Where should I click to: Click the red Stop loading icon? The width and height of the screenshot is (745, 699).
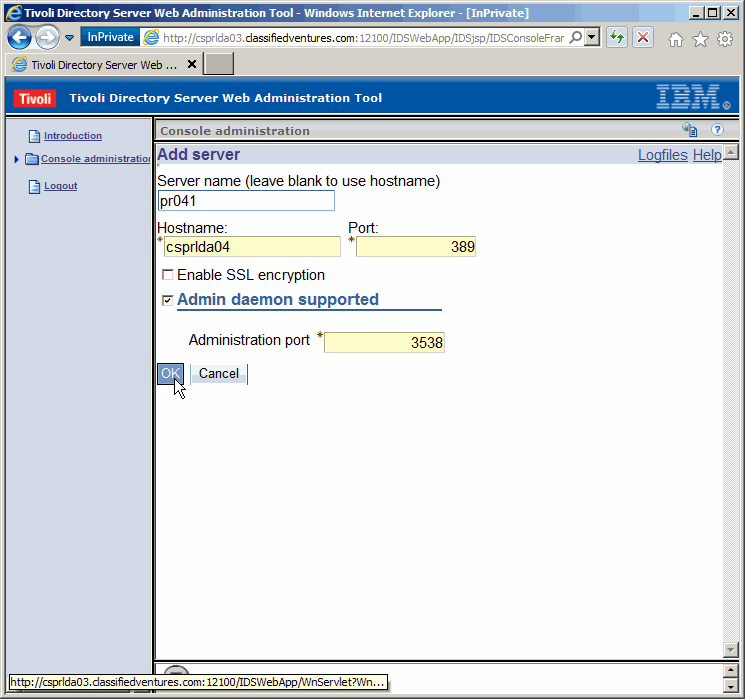tap(642, 38)
